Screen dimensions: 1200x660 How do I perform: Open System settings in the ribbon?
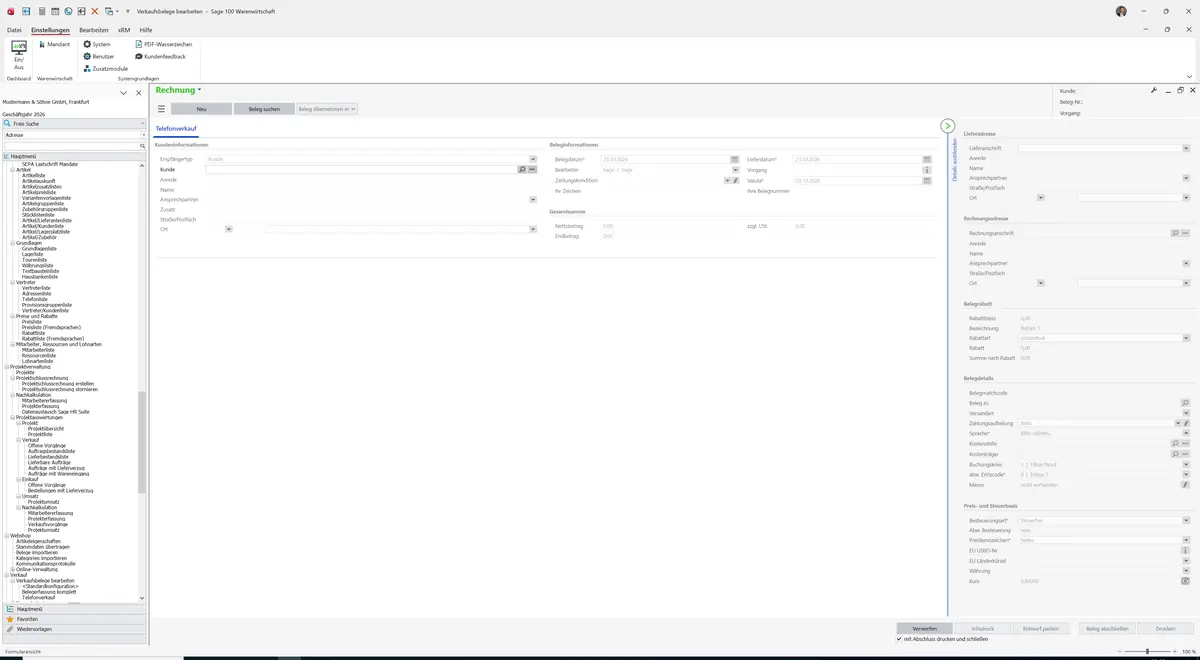(97, 45)
